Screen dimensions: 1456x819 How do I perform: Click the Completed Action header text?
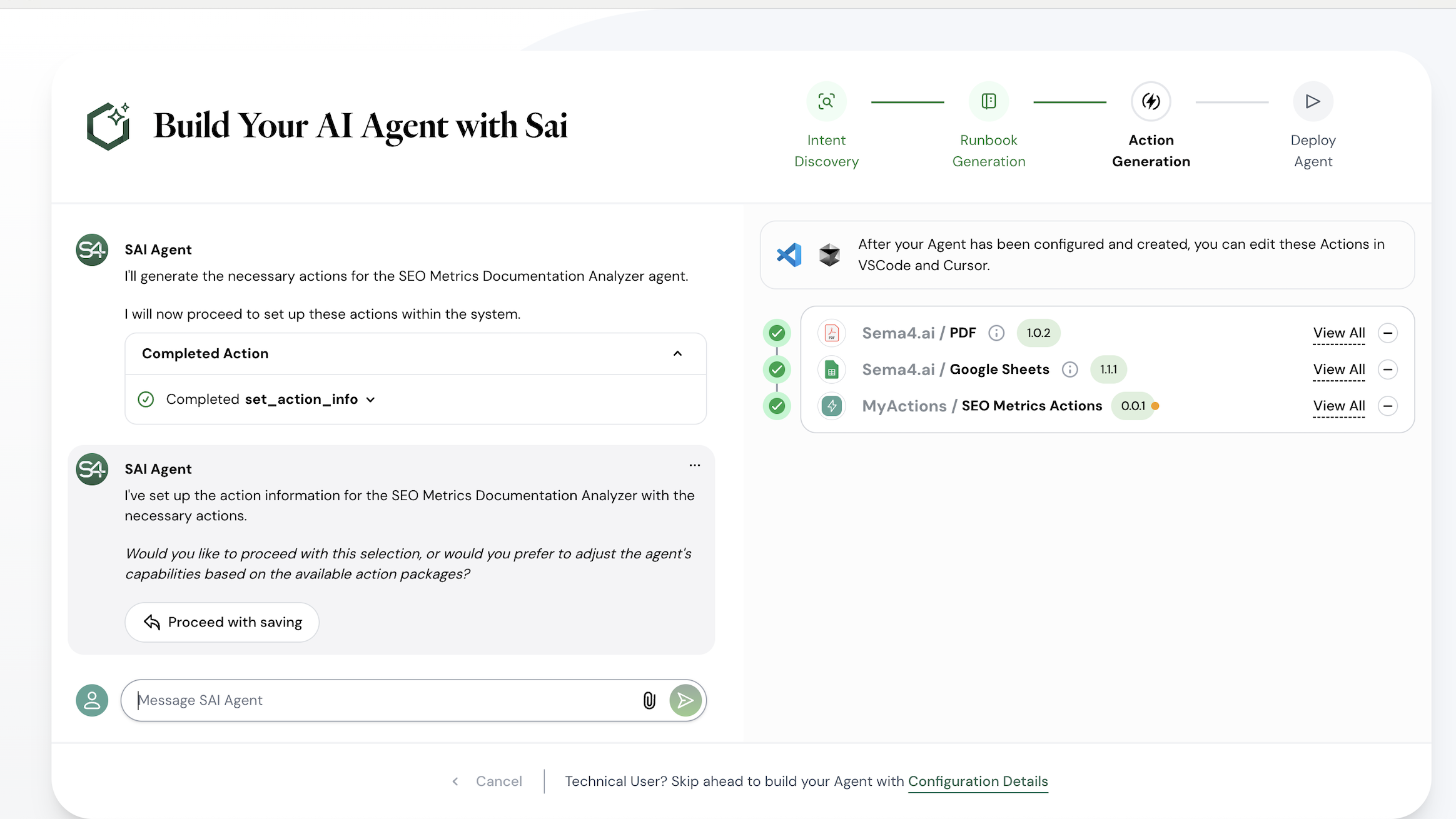(x=205, y=354)
